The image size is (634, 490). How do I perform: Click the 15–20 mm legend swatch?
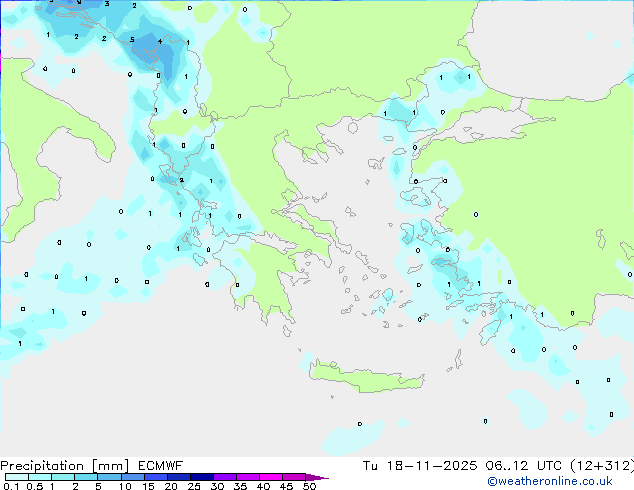156,477
